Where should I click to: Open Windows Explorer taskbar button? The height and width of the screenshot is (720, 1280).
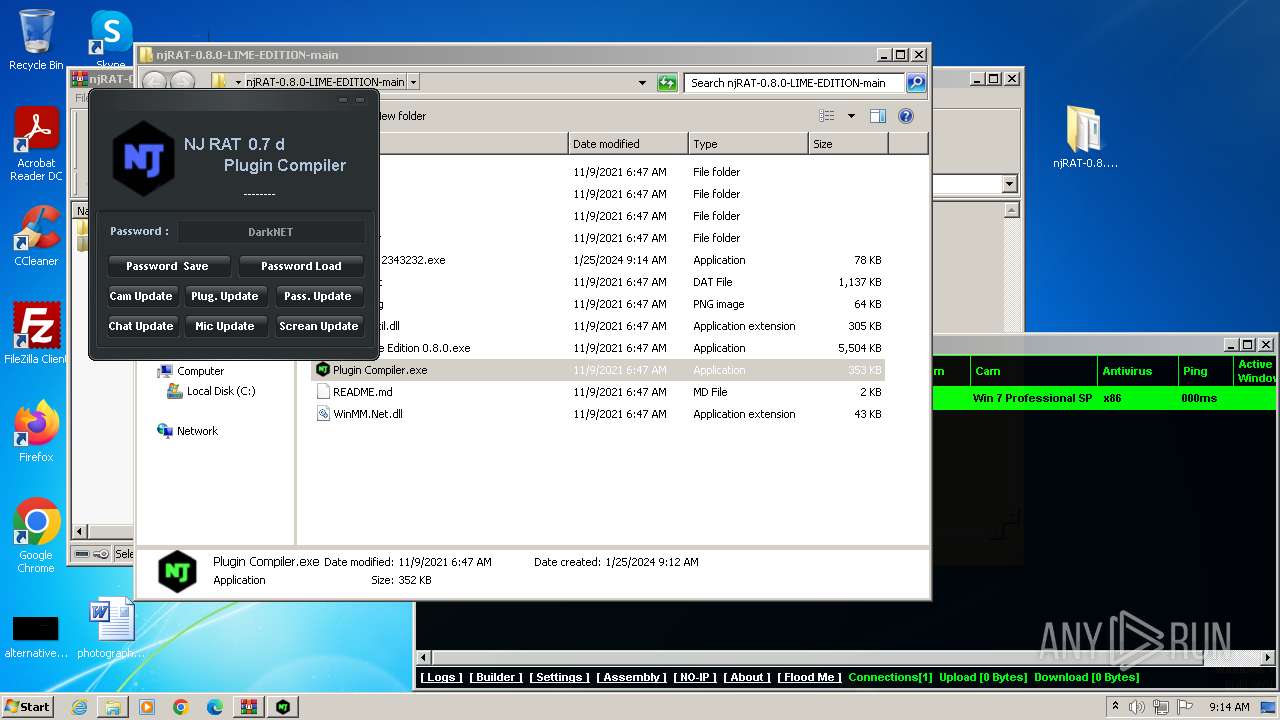(x=113, y=707)
